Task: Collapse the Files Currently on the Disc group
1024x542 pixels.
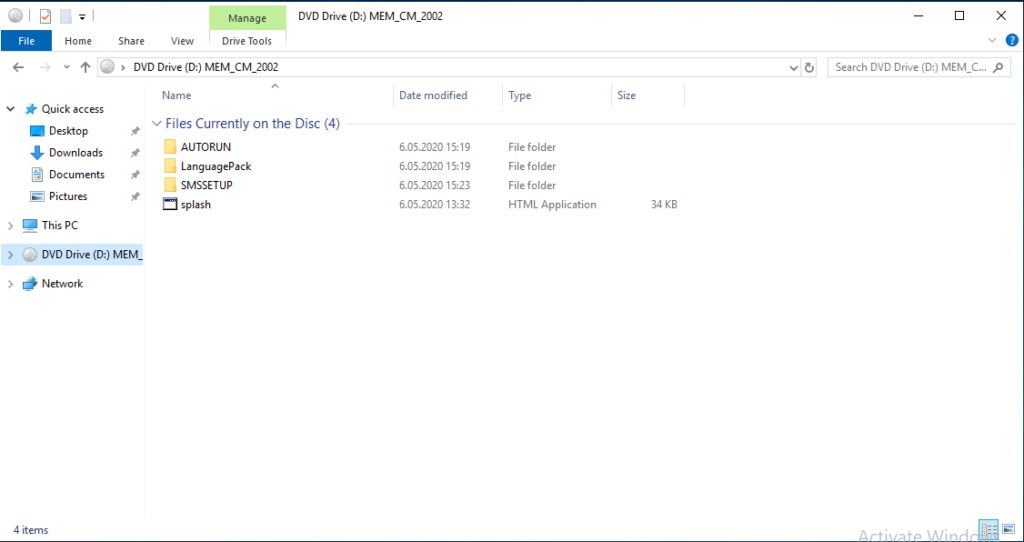Action: 156,124
